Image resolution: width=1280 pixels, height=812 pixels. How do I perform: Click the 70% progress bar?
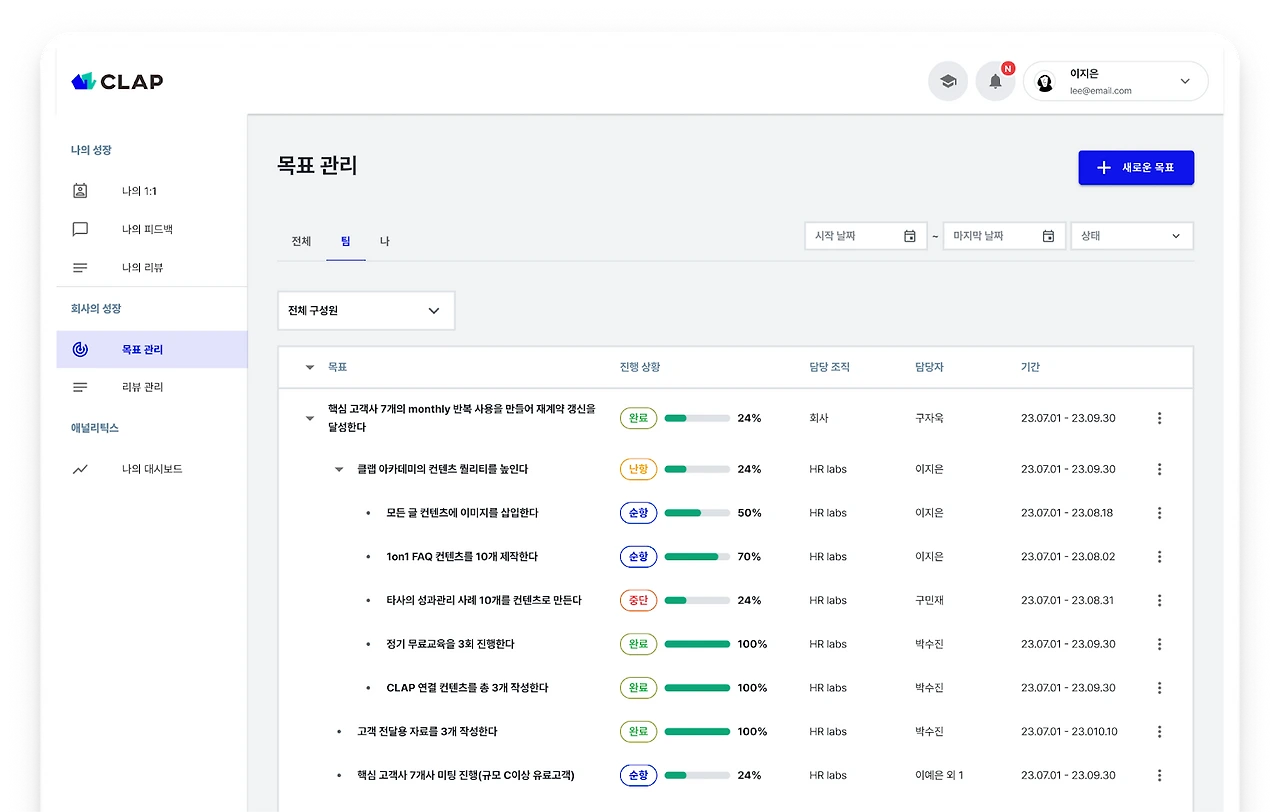(697, 556)
